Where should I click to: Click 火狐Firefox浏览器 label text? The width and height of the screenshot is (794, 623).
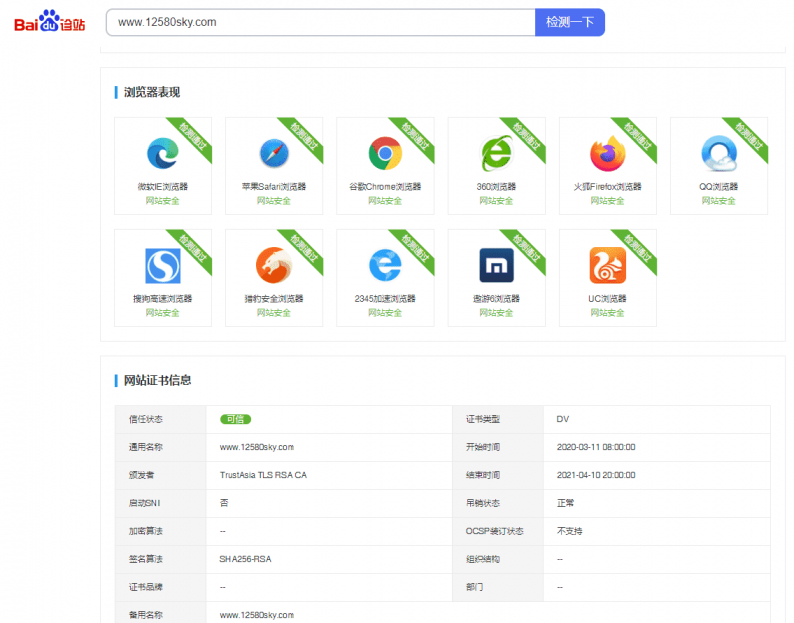pos(608,187)
